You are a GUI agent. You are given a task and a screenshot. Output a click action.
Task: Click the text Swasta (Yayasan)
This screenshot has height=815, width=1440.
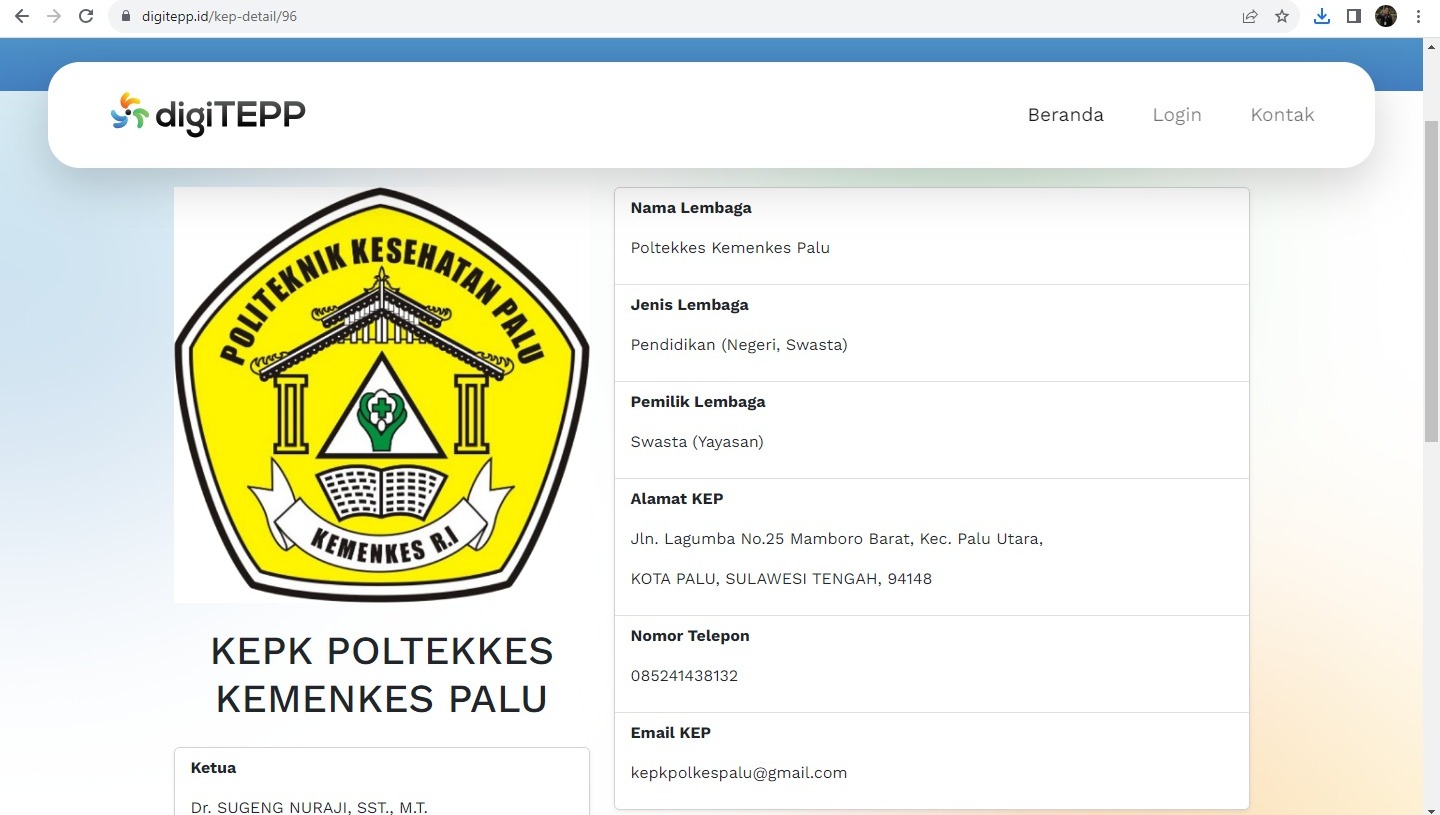click(x=697, y=442)
